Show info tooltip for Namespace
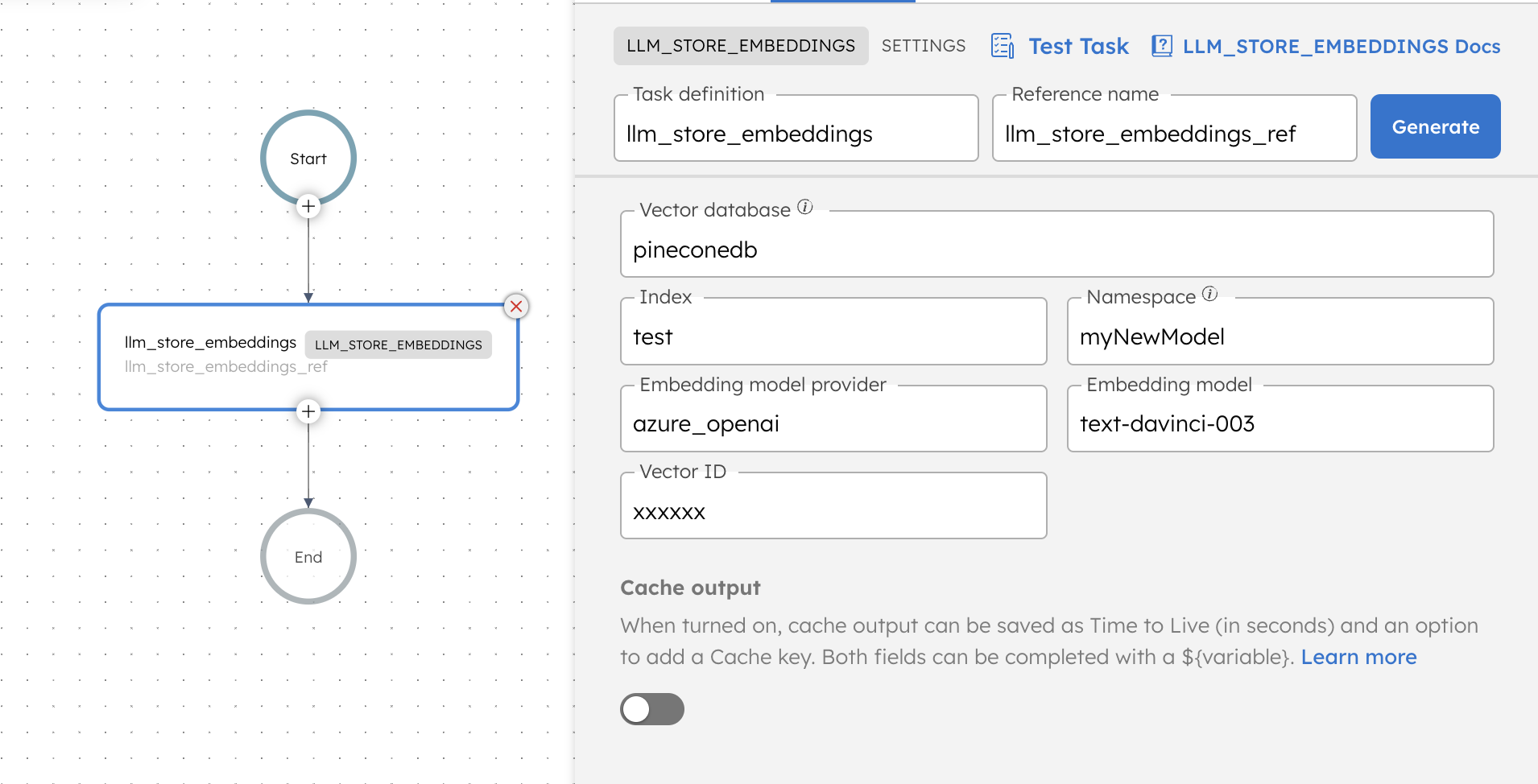The width and height of the screenshot is (1538, 784). tap(1209, 294)
